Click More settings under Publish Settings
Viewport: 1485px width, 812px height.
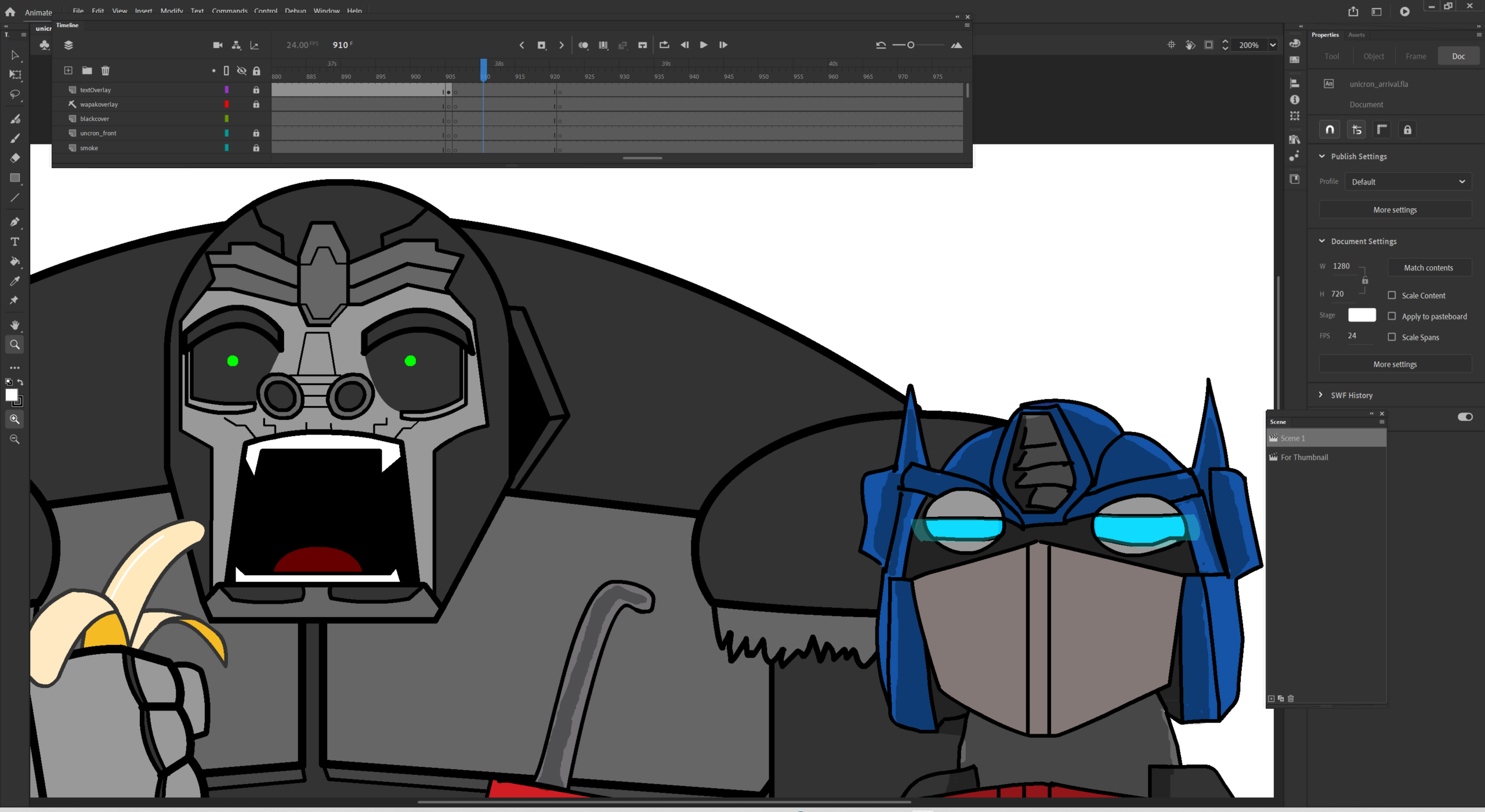point(1395,210)
